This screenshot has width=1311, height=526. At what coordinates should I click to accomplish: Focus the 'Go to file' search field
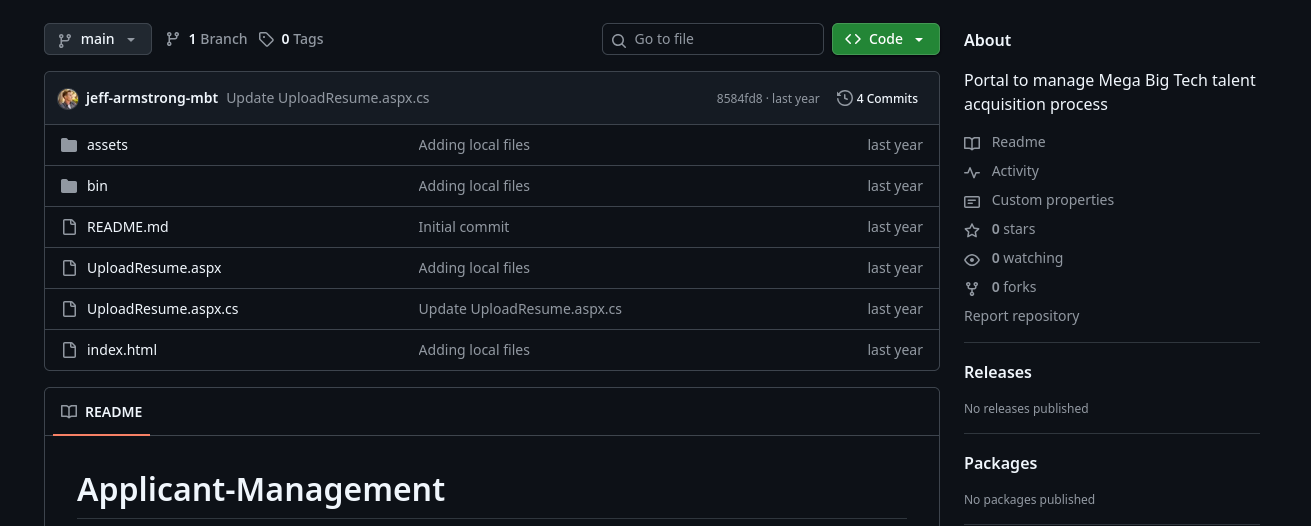713,39
